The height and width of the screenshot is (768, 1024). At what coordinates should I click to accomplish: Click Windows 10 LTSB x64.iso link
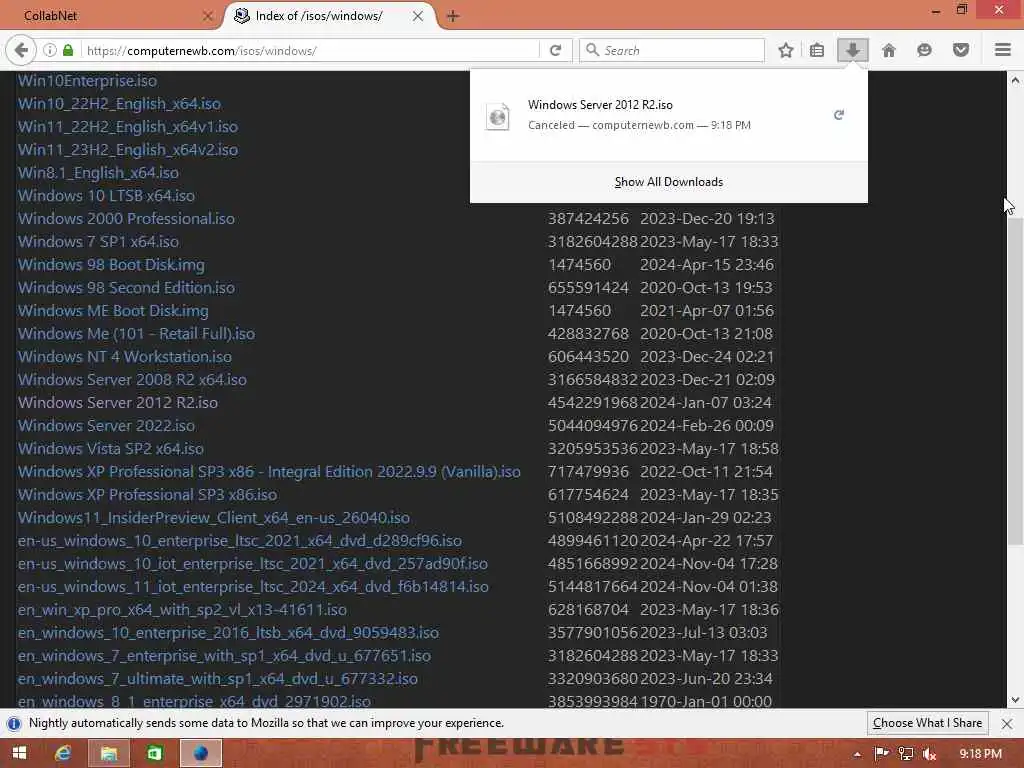106,195
